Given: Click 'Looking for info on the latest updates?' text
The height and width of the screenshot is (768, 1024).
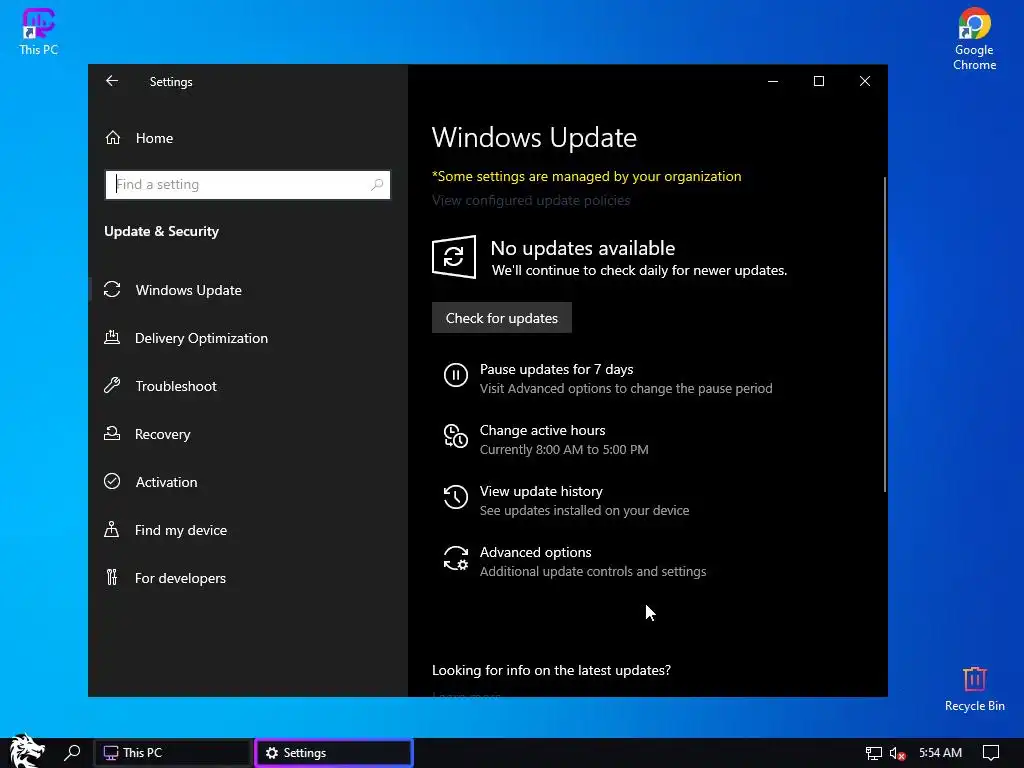Looking at the screenshot, I should (551, 671).
